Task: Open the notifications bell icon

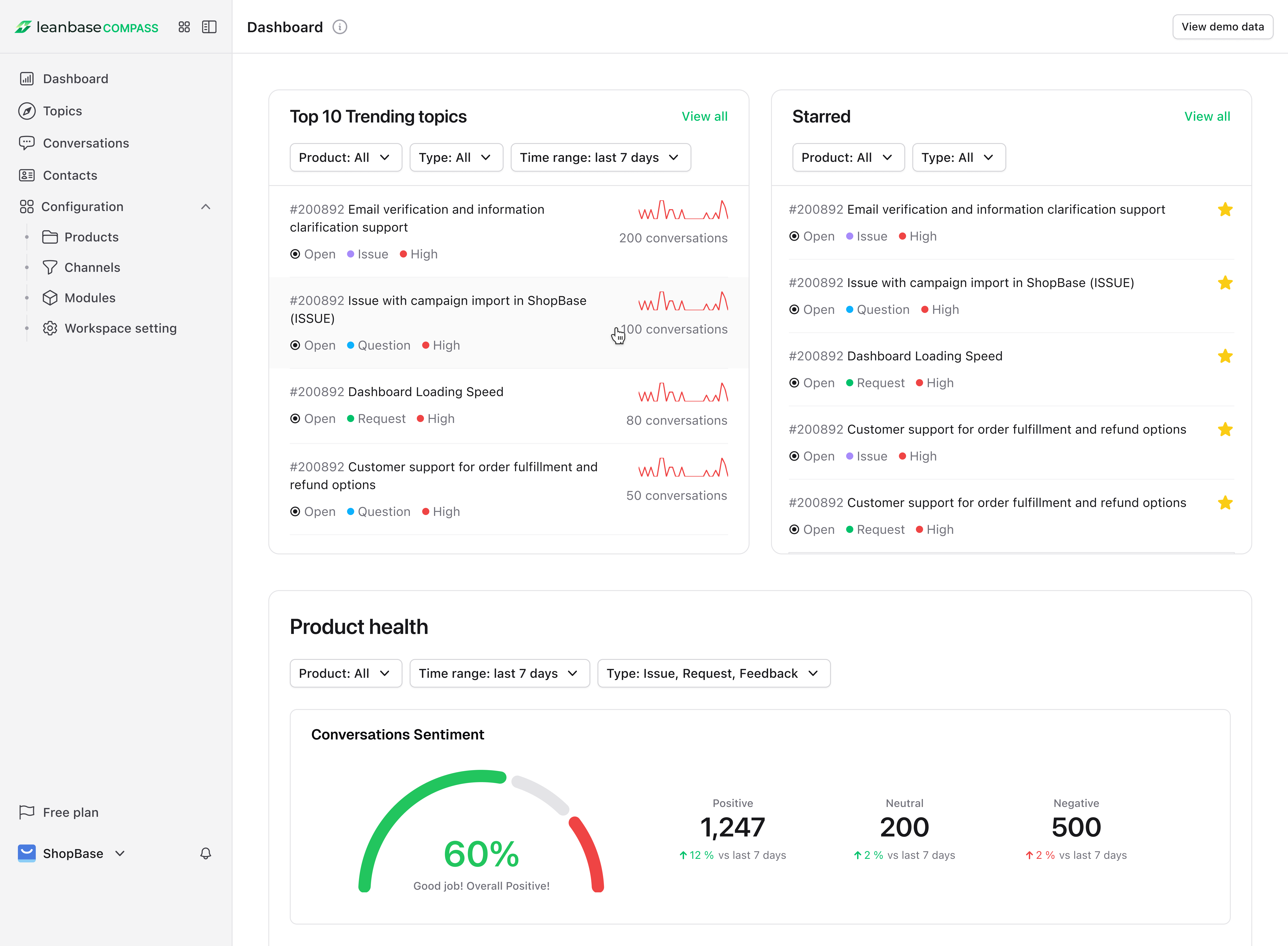Action: [205, 853]
